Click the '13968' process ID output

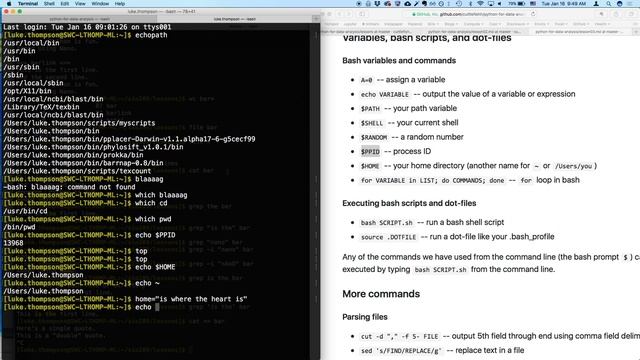tap(13, 243)
